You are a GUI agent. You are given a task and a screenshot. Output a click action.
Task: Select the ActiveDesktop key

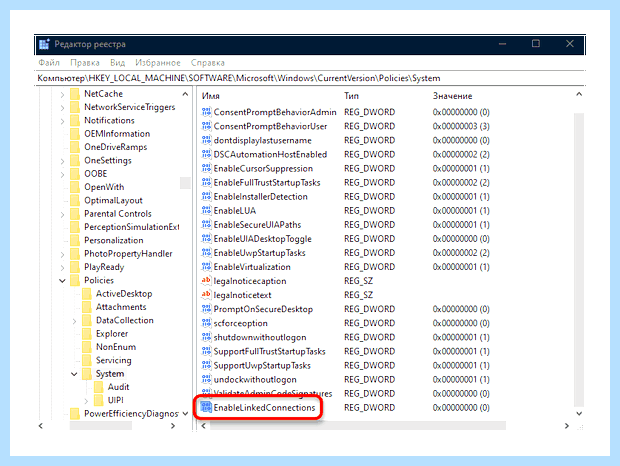click(x=124, y=294)
